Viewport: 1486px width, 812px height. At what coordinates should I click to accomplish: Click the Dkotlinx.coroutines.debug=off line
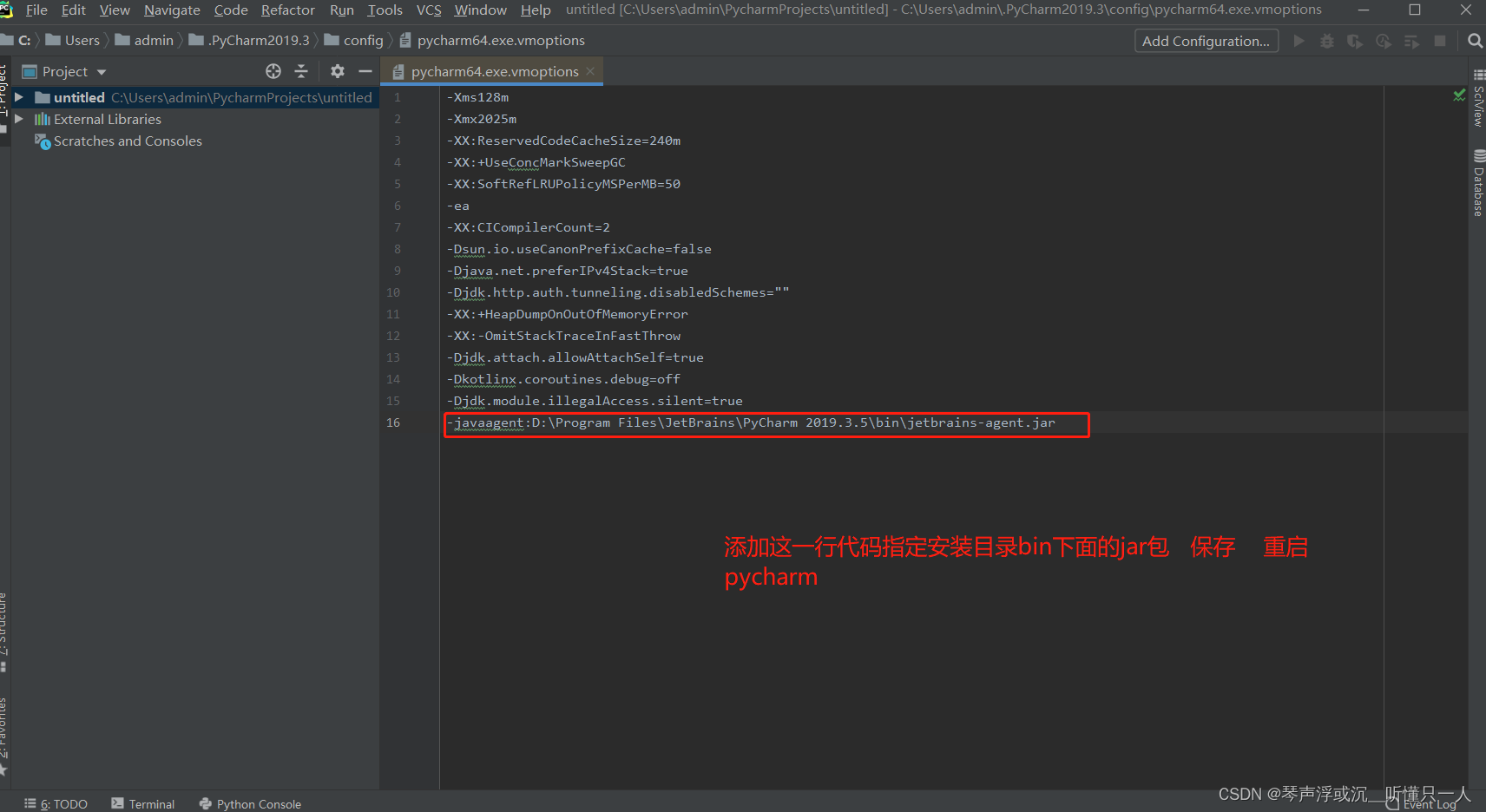563,379
